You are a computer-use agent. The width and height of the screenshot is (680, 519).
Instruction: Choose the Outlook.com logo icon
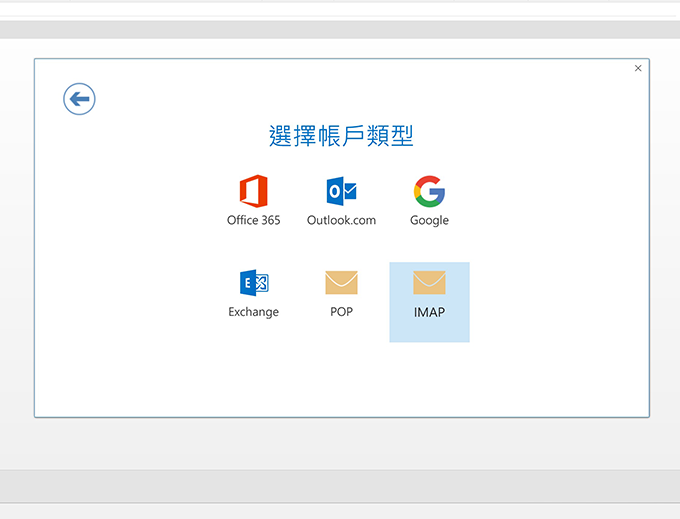341,191
